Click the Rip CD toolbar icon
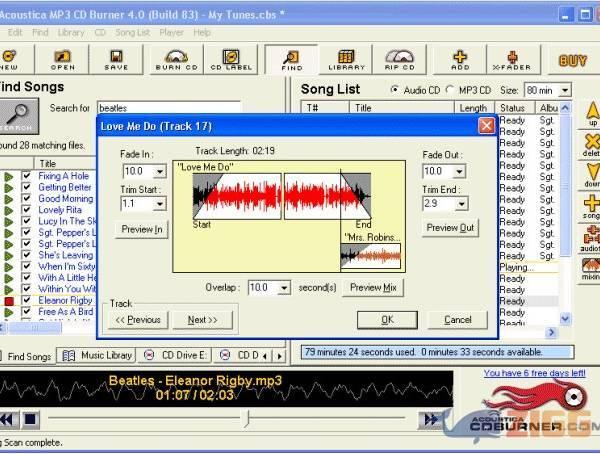The height and width of the screenshot is (454, 600). 399,60
